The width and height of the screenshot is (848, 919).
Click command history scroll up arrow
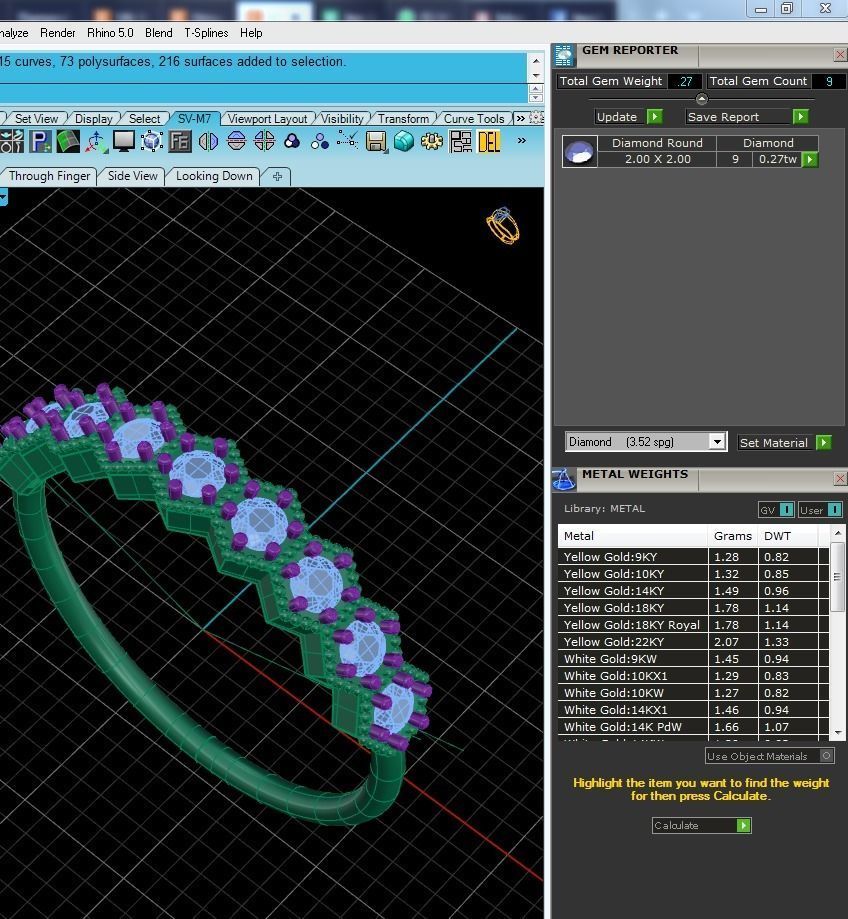pyautogui.click(x=536, y=61)
